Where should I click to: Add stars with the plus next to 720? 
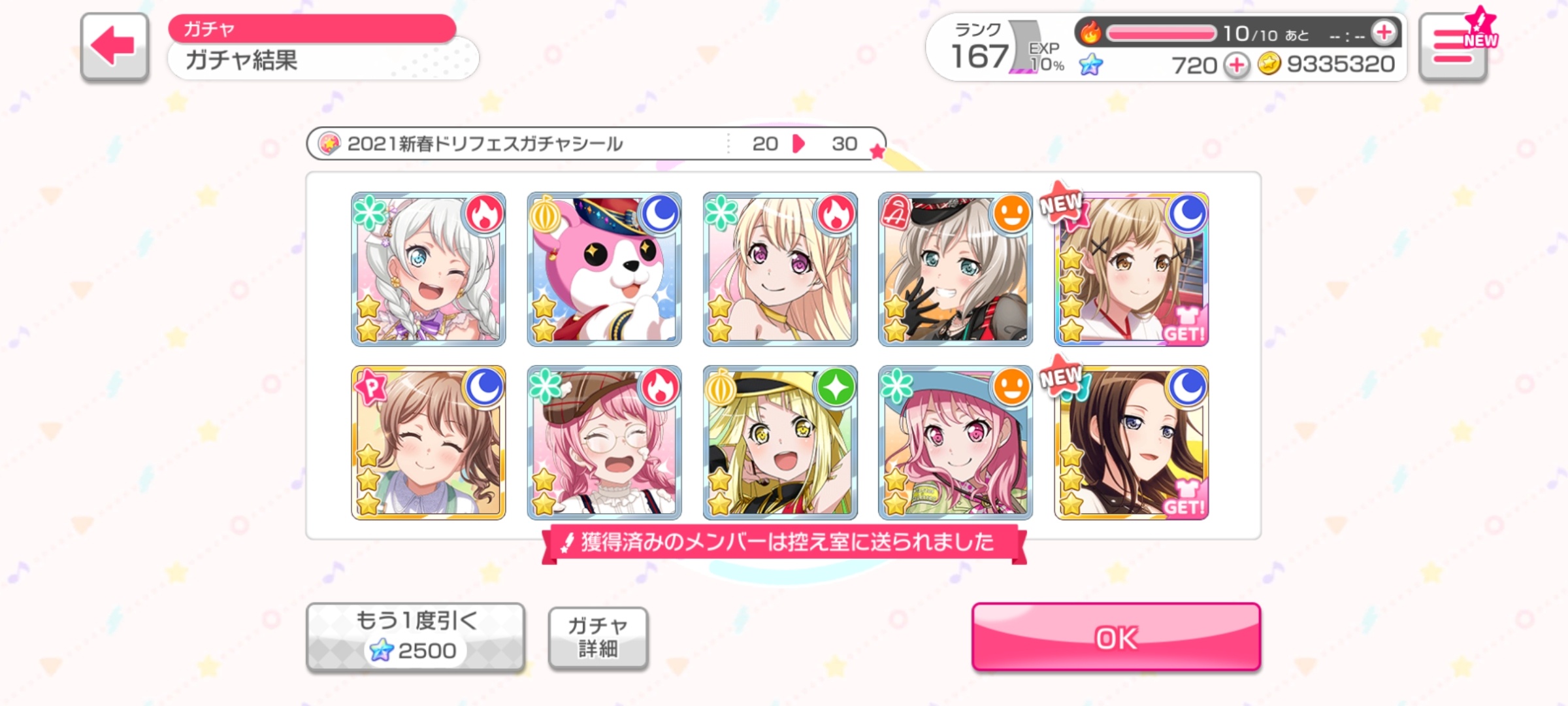(1236, 65)
